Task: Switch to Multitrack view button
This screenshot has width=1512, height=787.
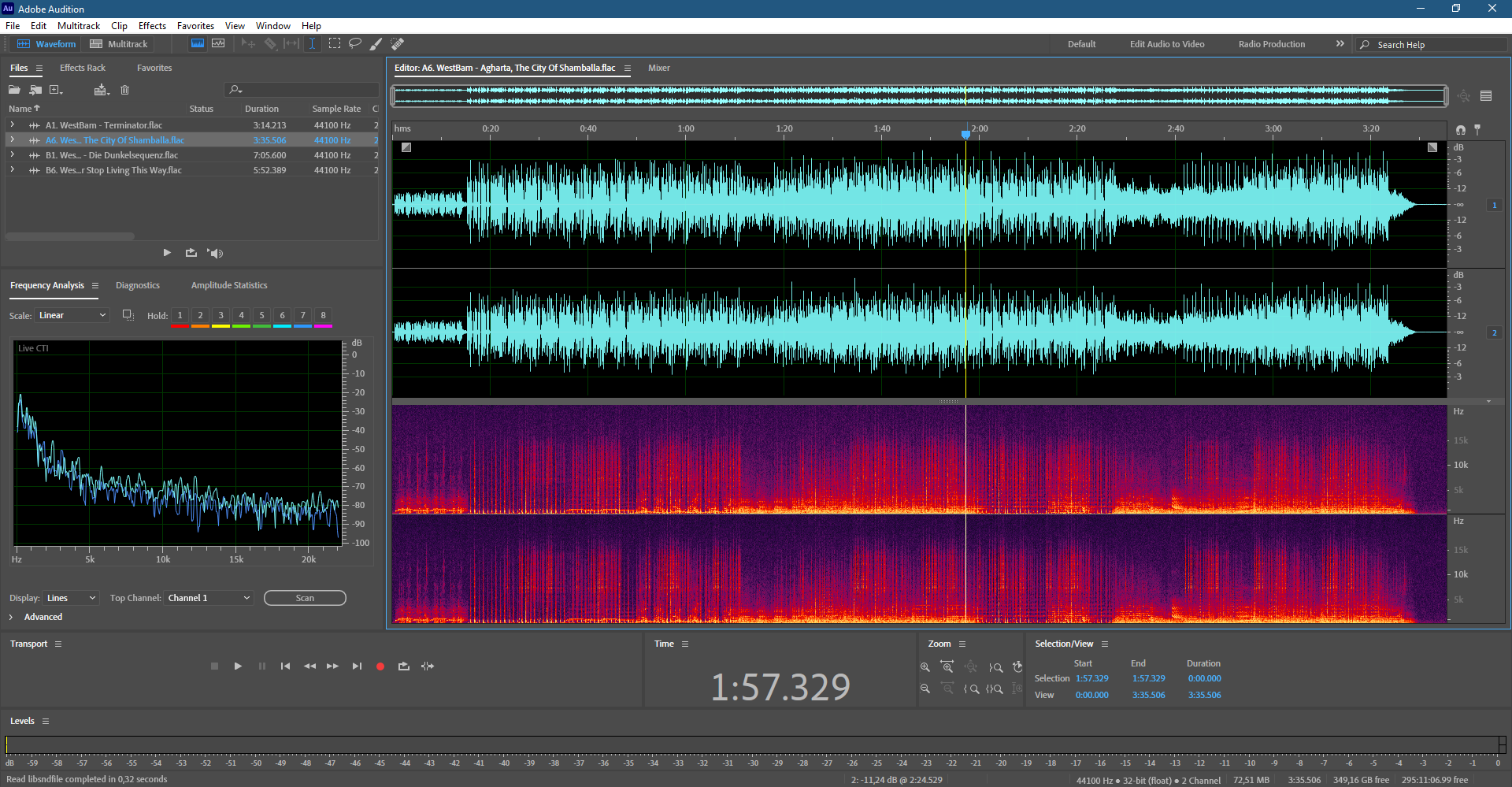Action: (119, 44)
